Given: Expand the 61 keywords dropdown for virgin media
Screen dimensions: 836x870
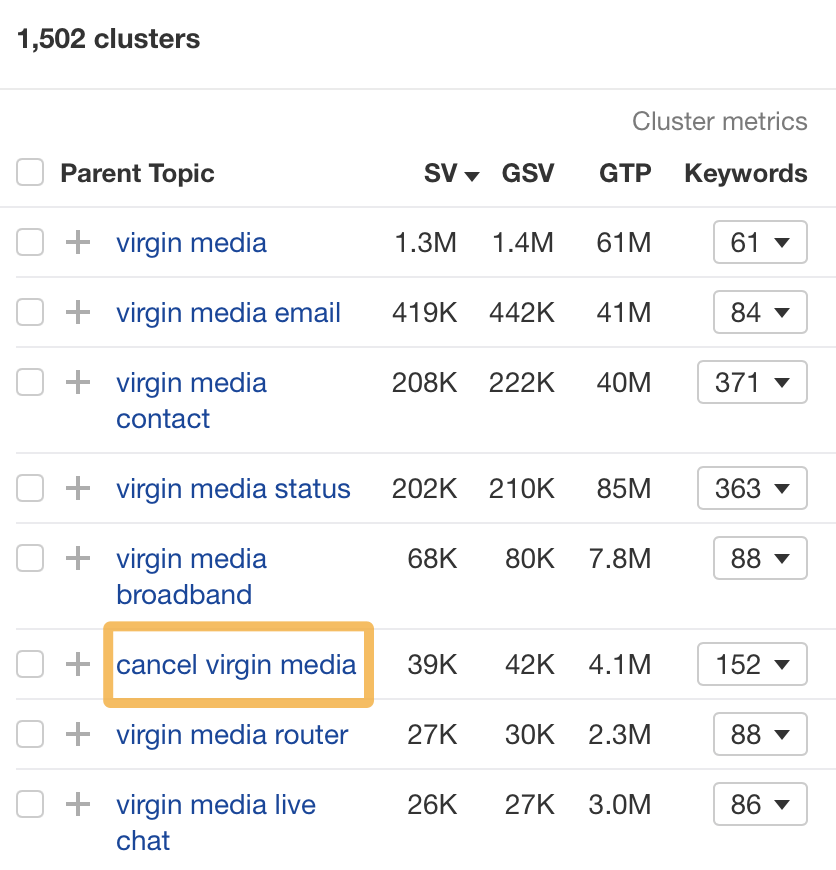Looking at the screenshot, I should [x=760, y=242].
